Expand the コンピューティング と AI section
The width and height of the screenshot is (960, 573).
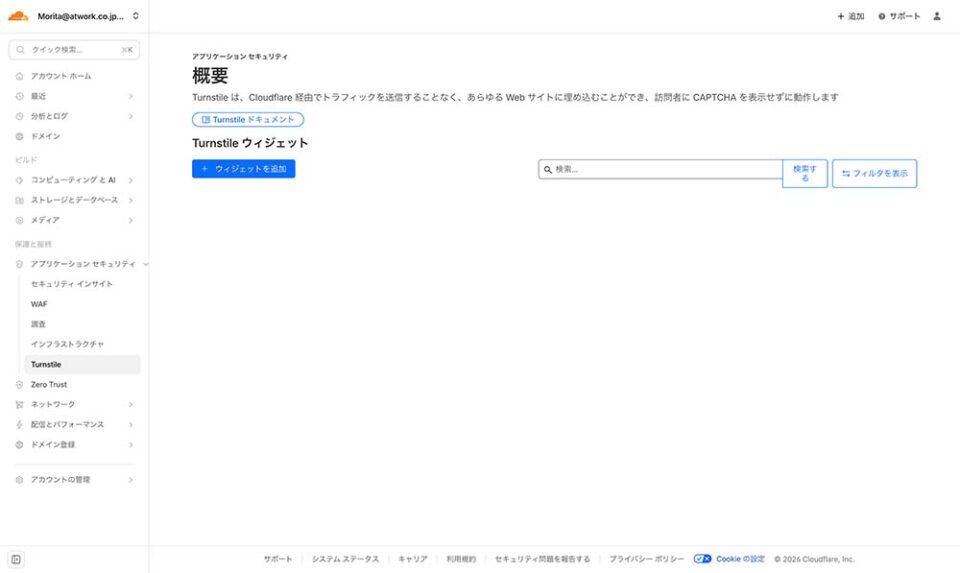(131, 180)
